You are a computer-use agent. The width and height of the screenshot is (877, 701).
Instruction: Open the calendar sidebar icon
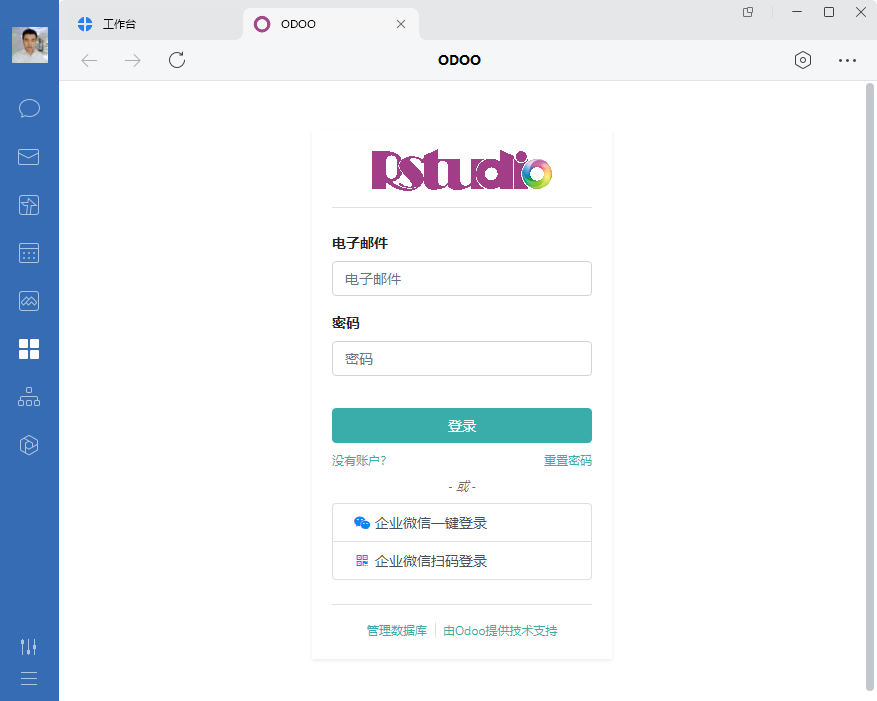click(29, 253)
